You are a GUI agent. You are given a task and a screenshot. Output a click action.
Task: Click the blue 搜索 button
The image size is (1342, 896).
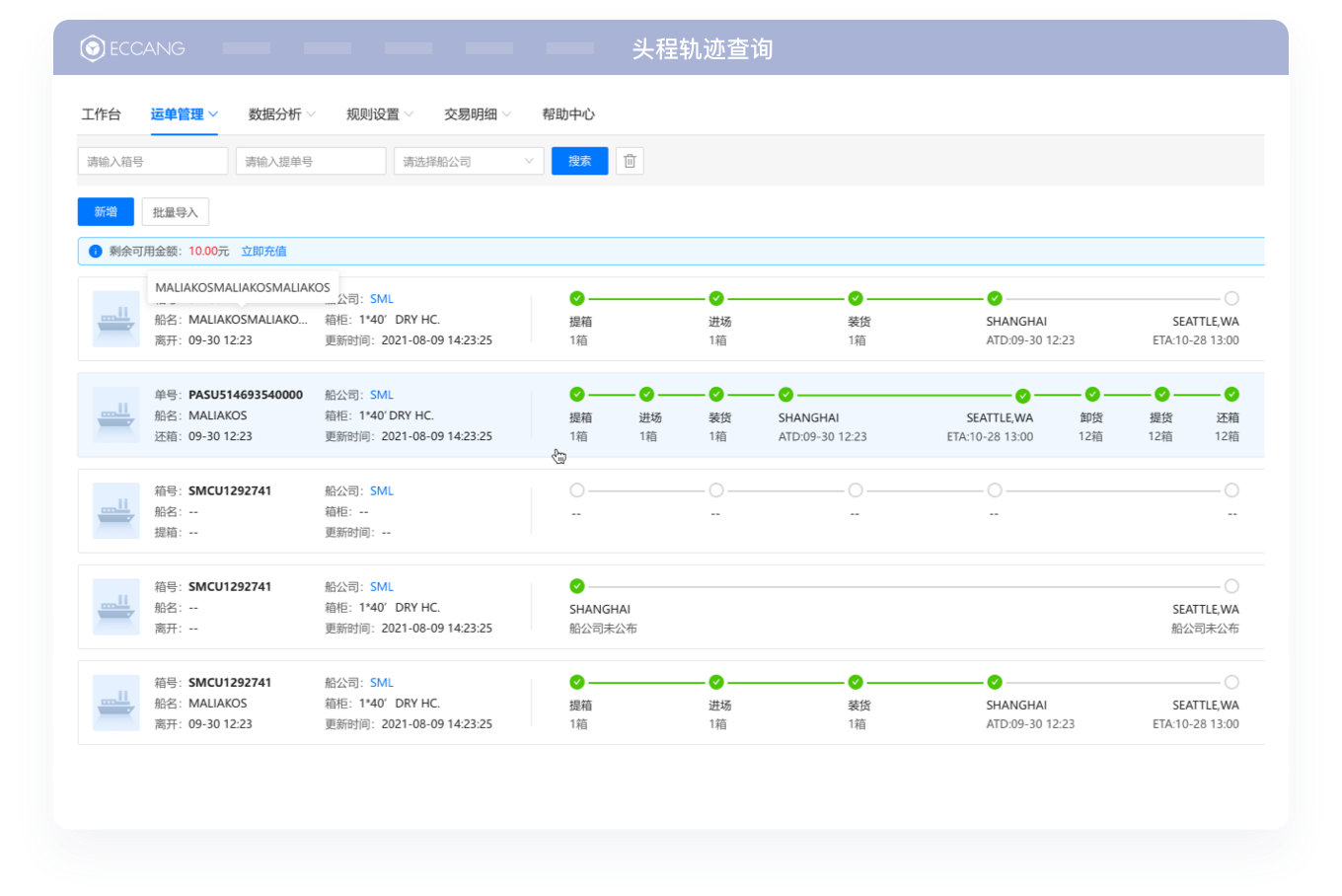[x=580, y=161]
